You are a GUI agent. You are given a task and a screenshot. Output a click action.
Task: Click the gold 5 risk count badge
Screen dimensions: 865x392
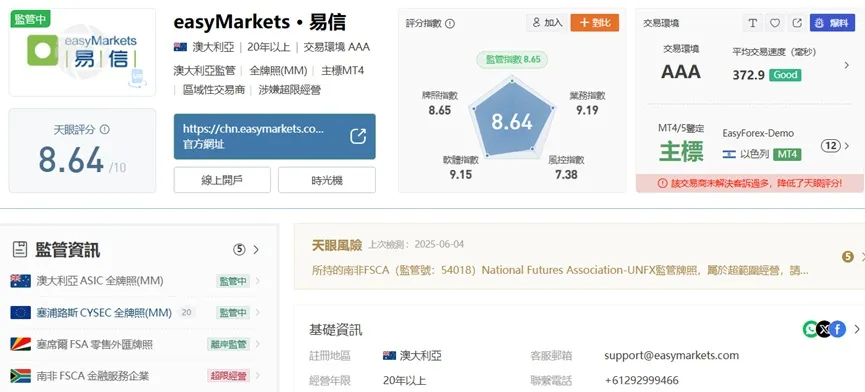[x=848, y=256]
